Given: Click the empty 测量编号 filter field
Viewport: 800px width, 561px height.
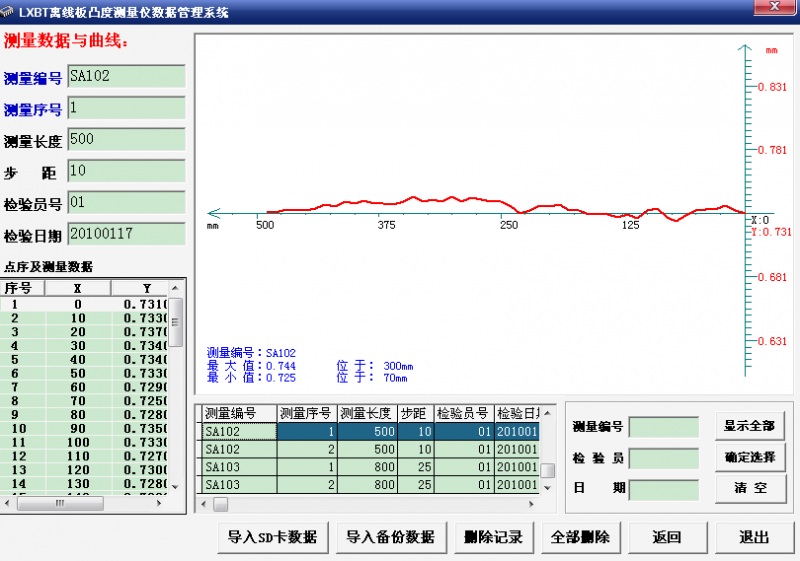Looking at the screenshot, I should [x=664, y=427].
